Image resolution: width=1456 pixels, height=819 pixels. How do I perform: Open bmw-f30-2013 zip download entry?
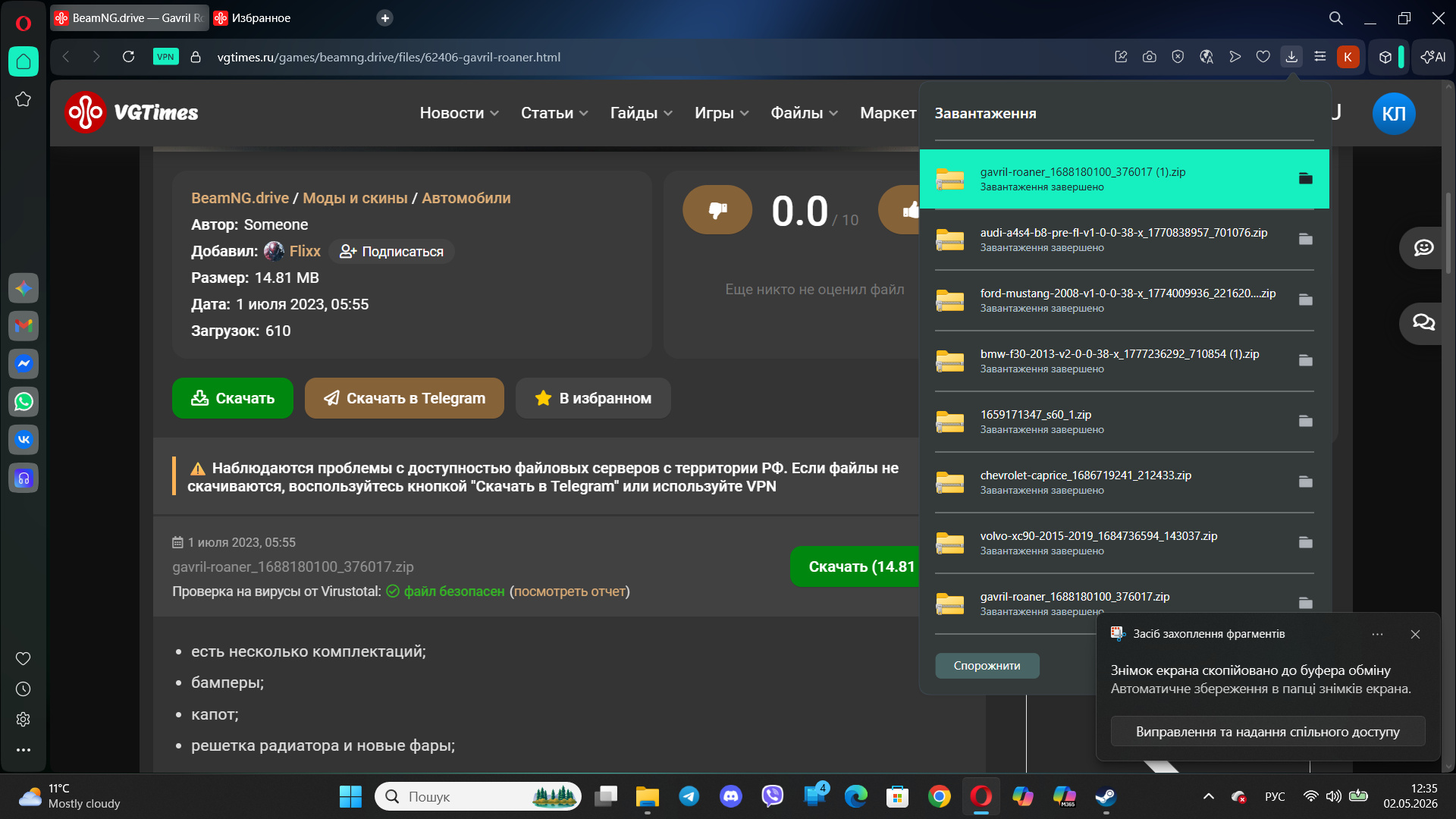[1124, 361]
